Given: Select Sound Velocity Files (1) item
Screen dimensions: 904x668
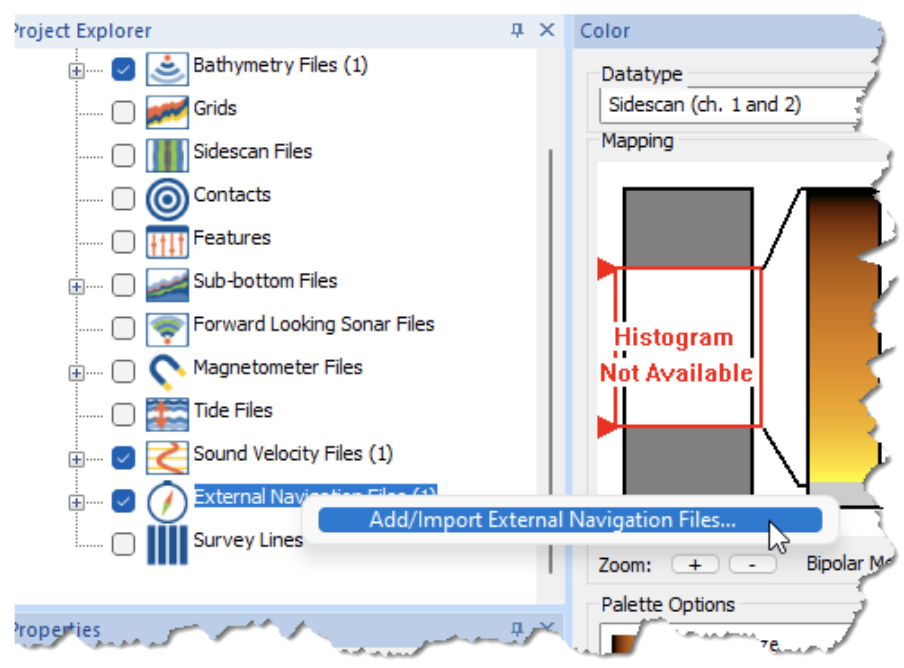Looking at the screenshot, I should (293, 454).
